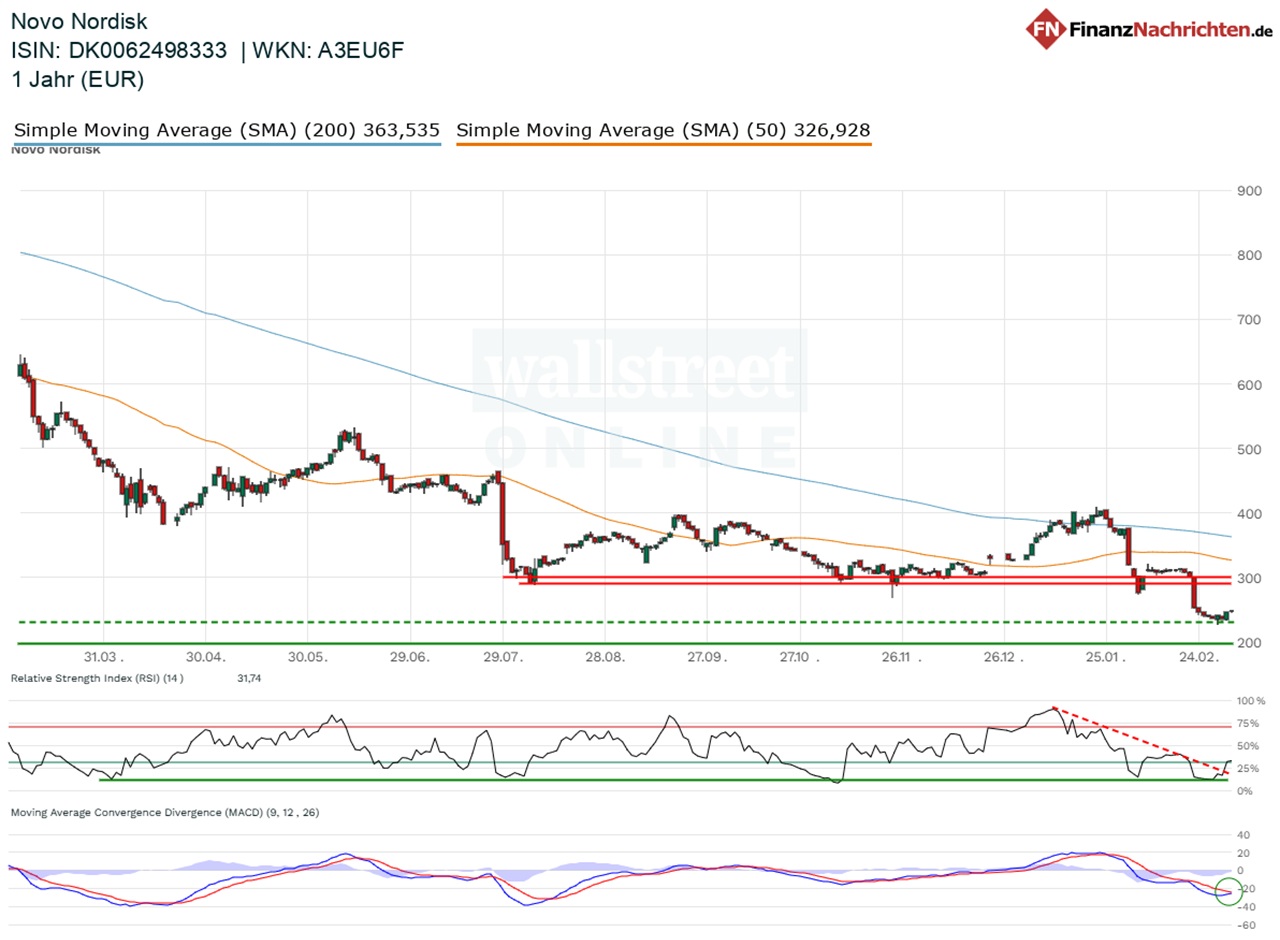Select the 29.07. date axis label
The image size is (1280, 940).
pos(505,659)
